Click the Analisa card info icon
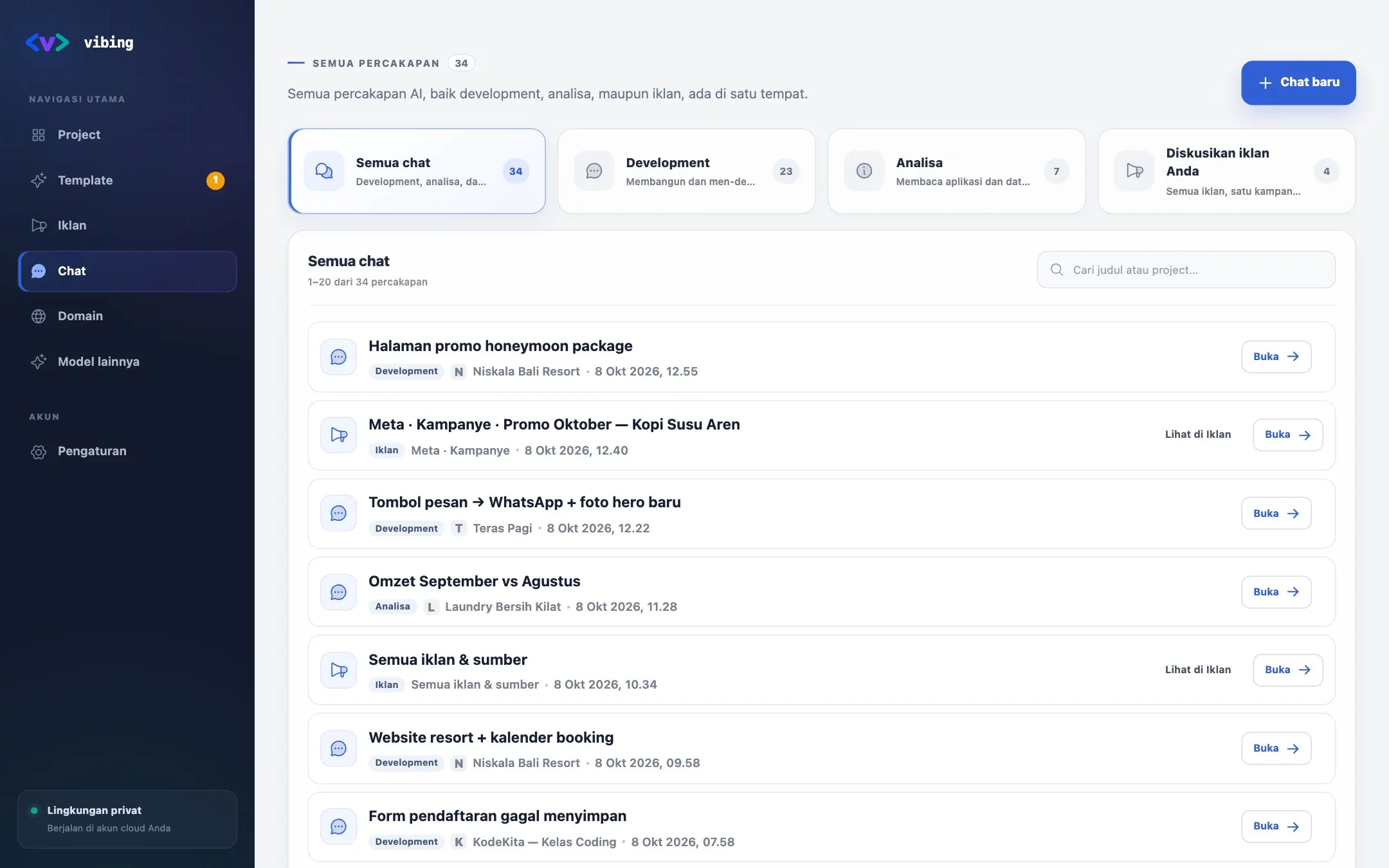The height and width of the screenshot is (868, 1389). click(864, 171)
